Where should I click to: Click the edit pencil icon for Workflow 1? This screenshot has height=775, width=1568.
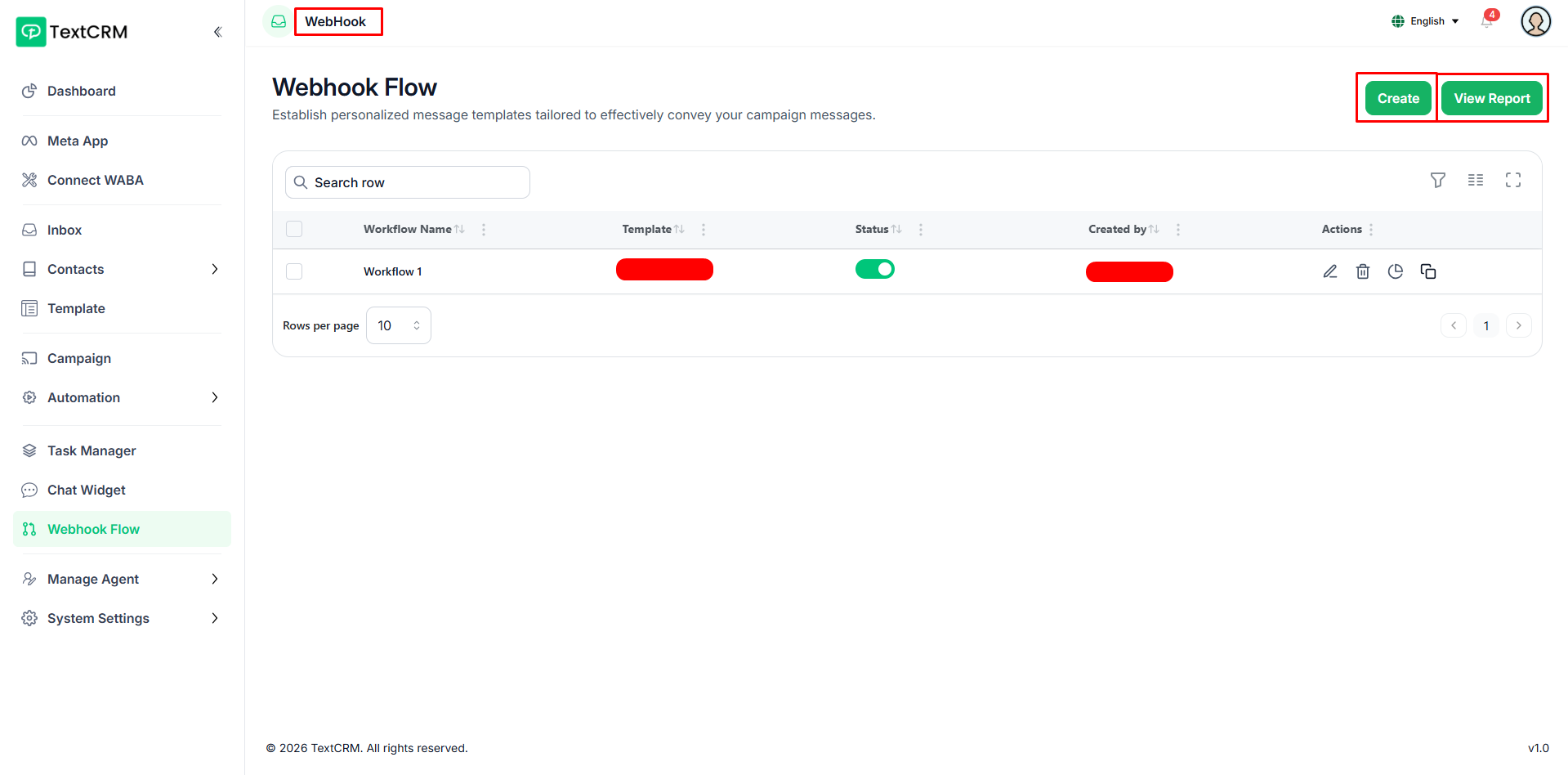pos(1329,271)
